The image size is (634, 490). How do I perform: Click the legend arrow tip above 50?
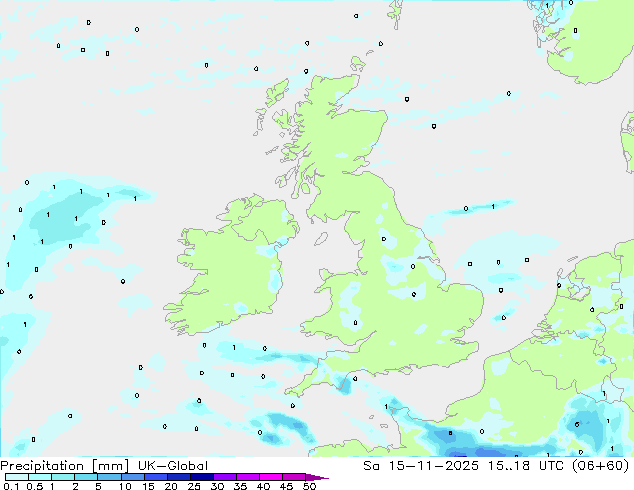pyautogui.click(x=317, y=478)
